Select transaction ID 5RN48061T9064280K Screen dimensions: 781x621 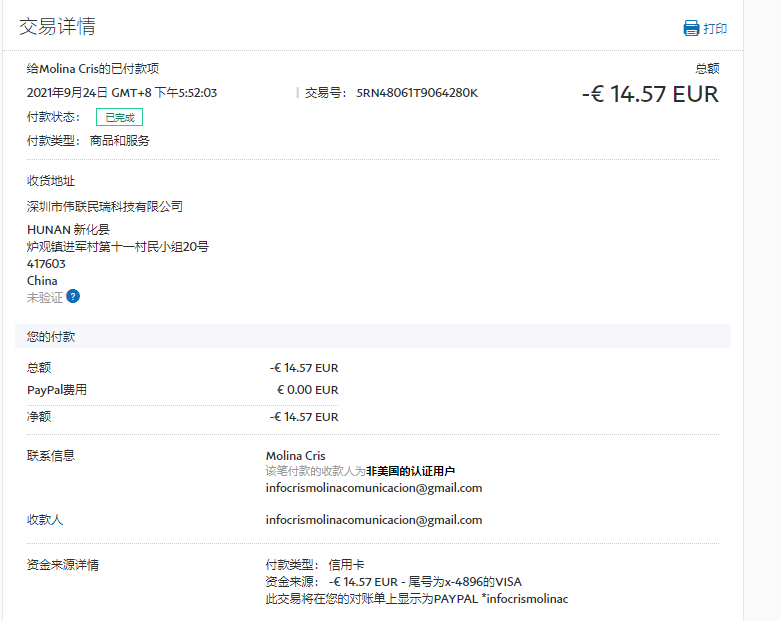pyautogui.click(x=417, y=93)
